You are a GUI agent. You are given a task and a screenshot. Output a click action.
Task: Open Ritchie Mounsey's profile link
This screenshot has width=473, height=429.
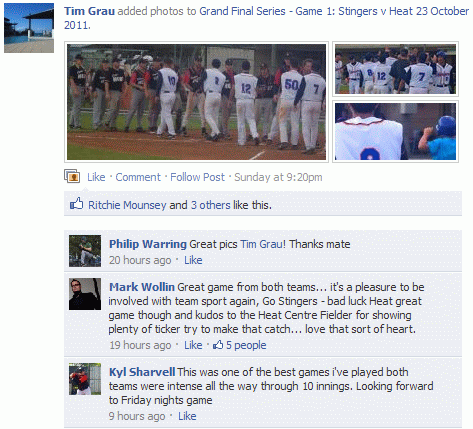pos(127,205)
